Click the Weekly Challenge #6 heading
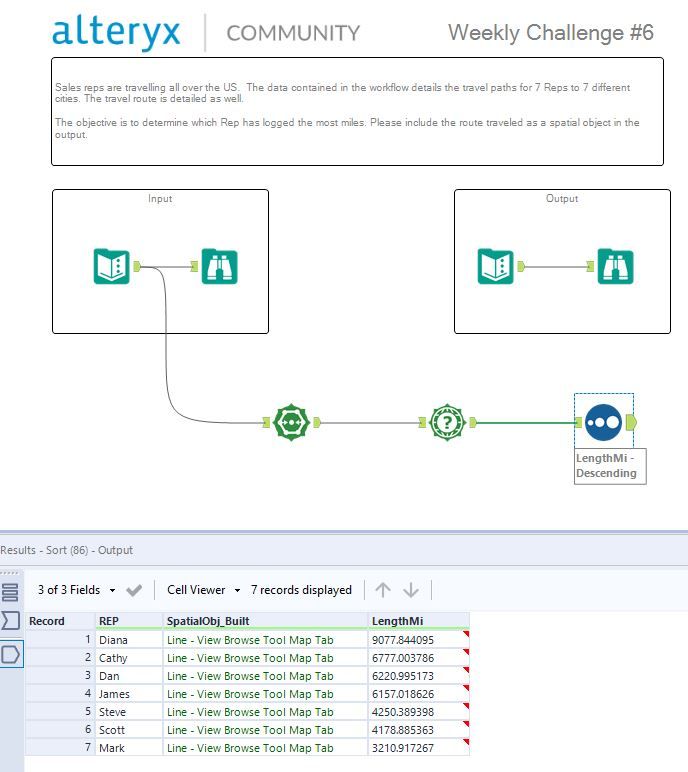The image size is (688, 772). pos(551,32)
